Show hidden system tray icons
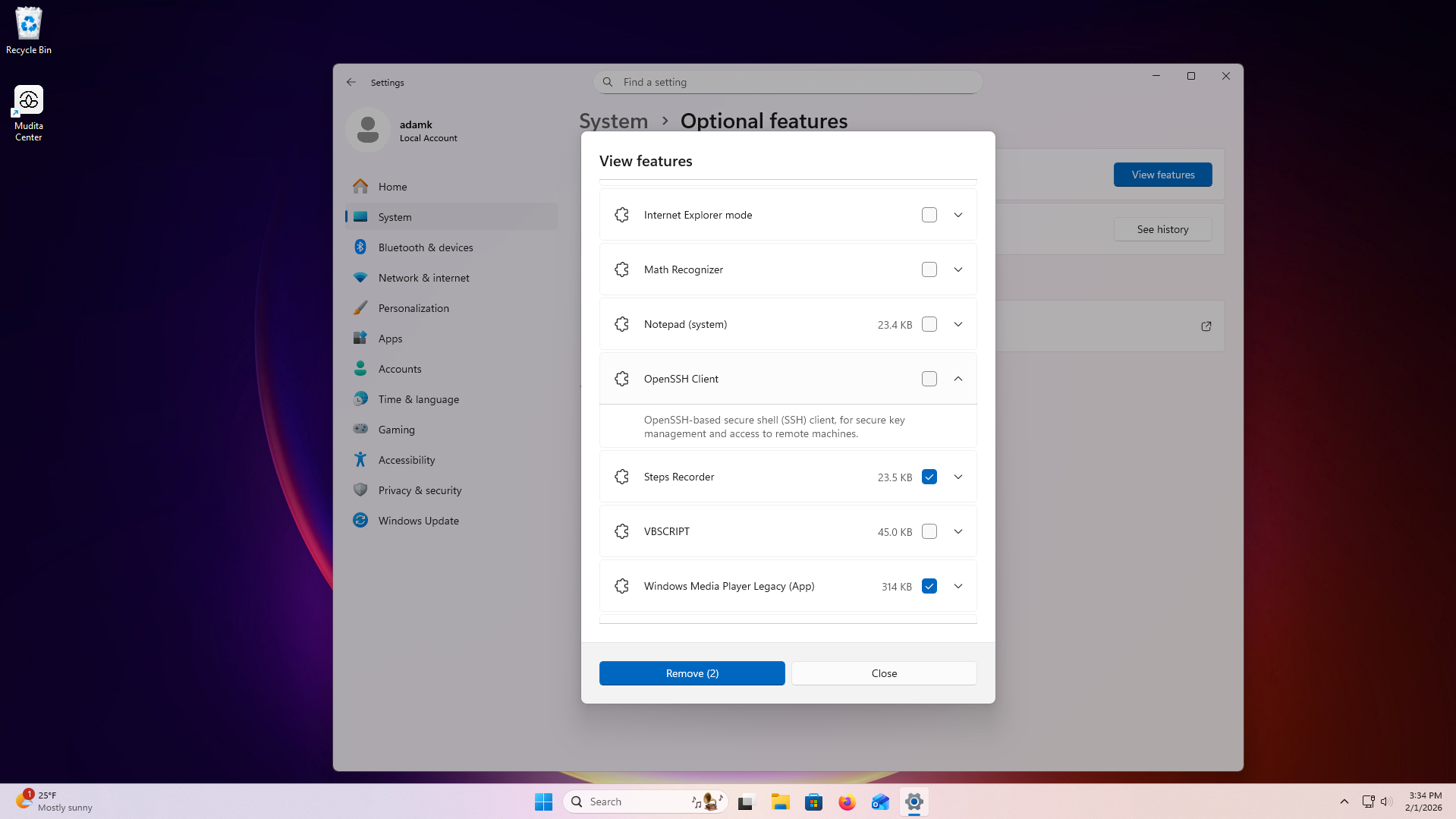Viewport: 1456px width, 819px height. click(1344, 802)
